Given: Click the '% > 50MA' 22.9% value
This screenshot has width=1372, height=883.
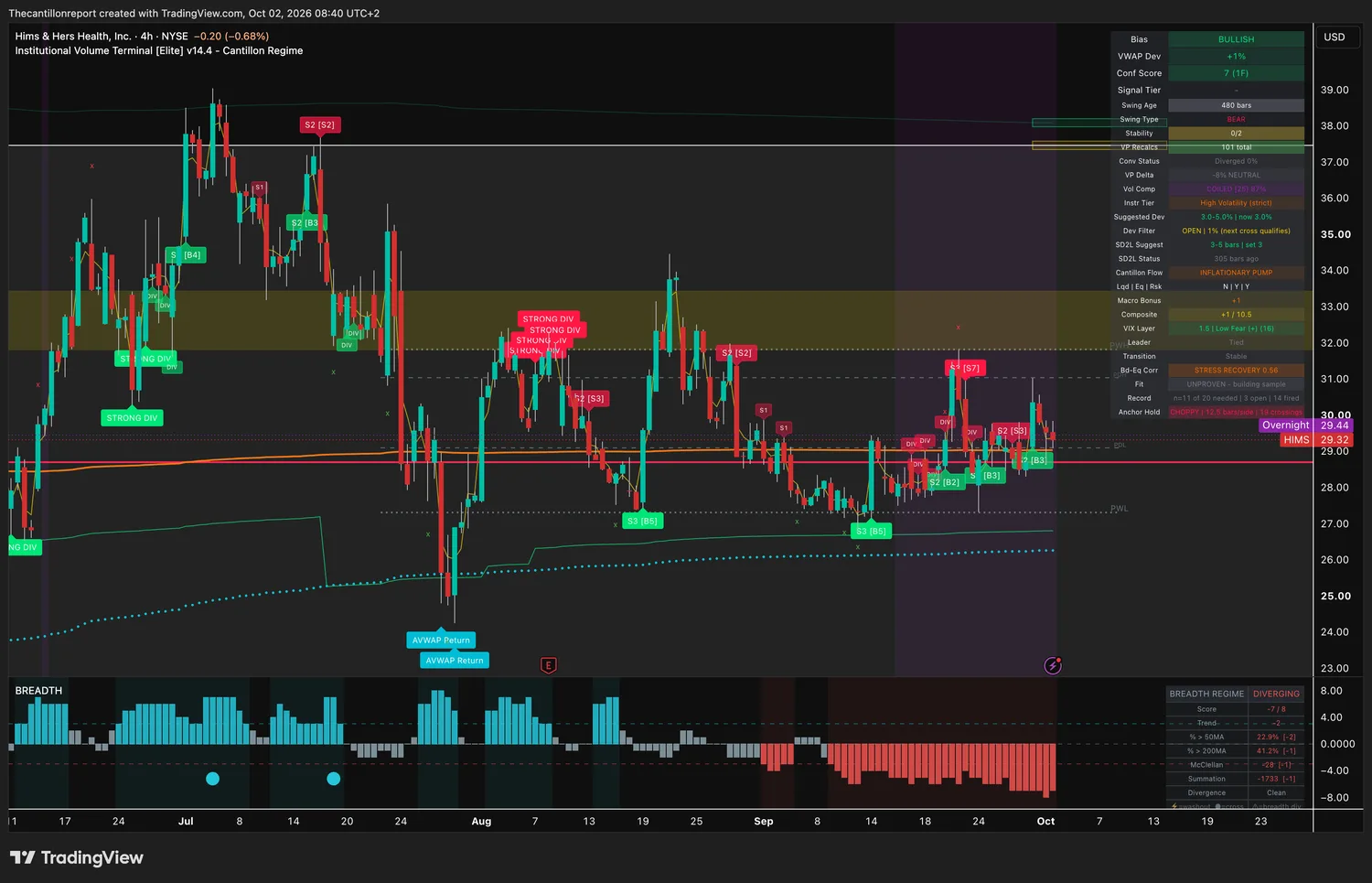Looking at the screenshot, I should pos(1276,737).
